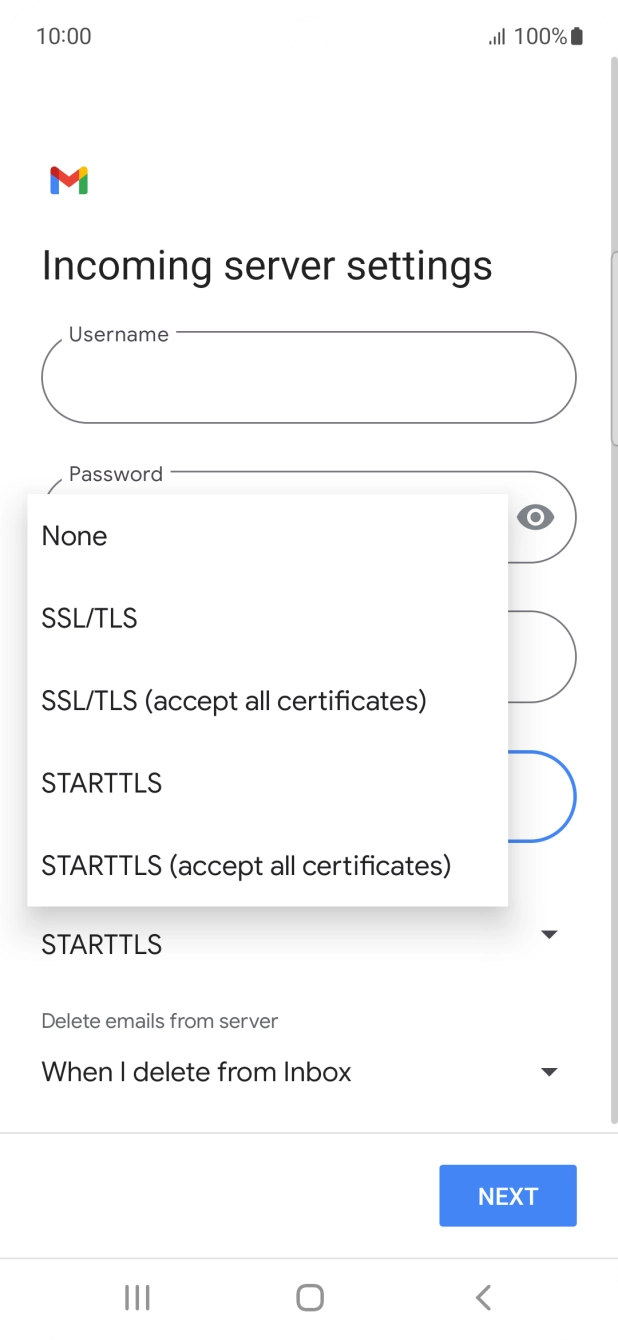
Task: Open Delete emails from server dropdown arrow
Action: click(548, 1072)
